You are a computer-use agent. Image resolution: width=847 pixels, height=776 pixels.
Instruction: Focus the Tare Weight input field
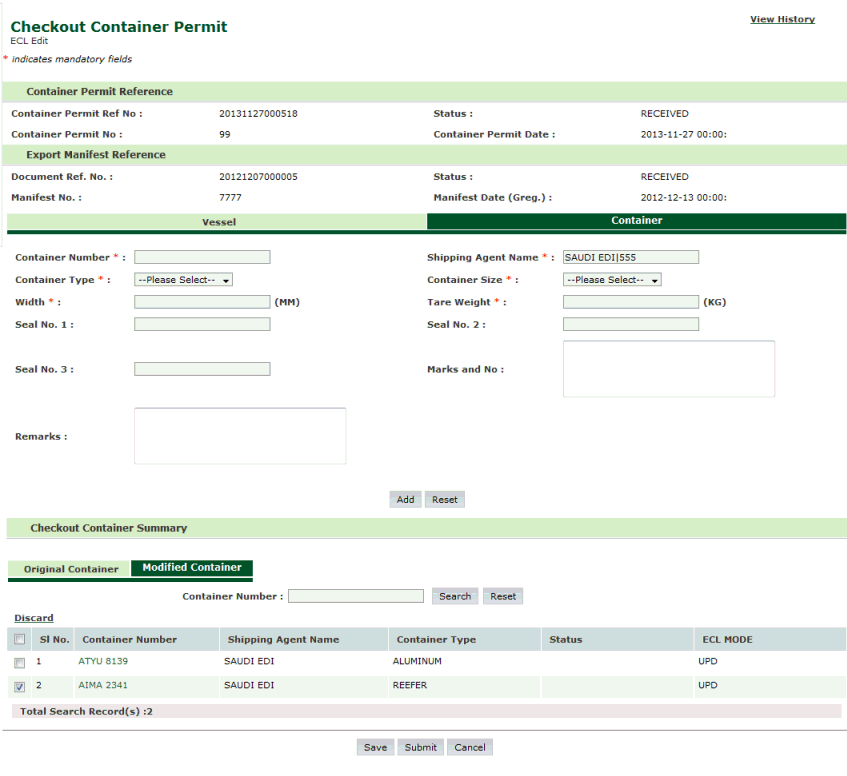tap(630, 302)
